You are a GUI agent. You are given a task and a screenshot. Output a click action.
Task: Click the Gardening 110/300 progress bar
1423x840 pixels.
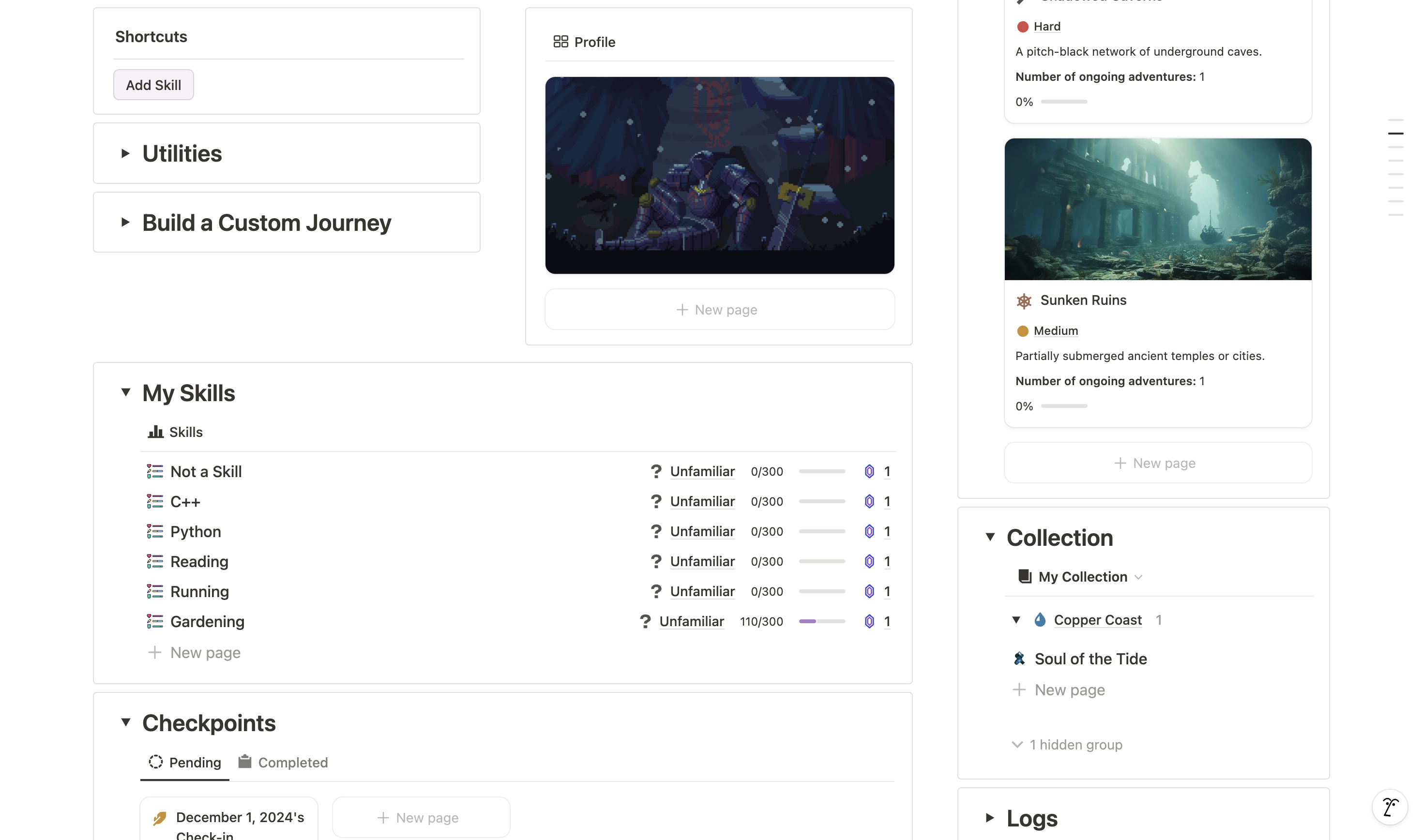pos(822,621)
